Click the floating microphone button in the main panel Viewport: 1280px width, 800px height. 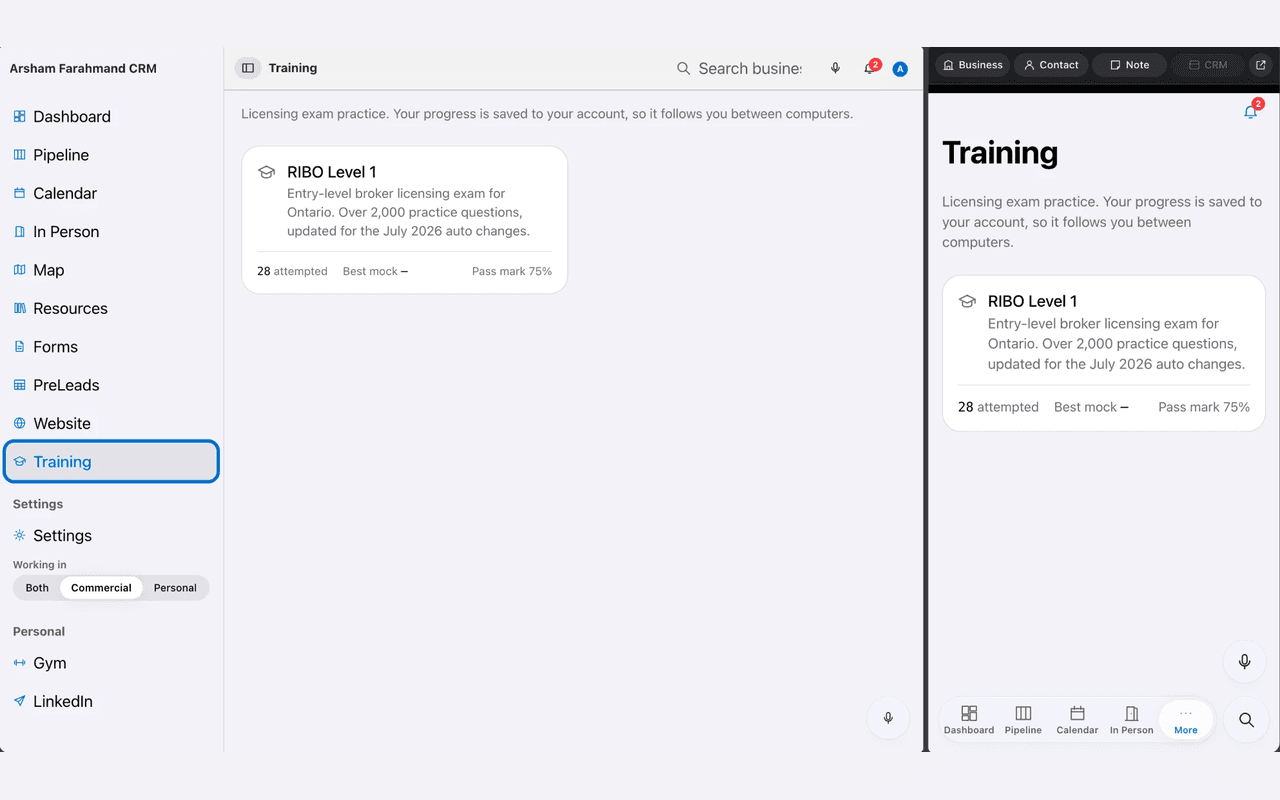pyautogui.click(x=888, y=718)
